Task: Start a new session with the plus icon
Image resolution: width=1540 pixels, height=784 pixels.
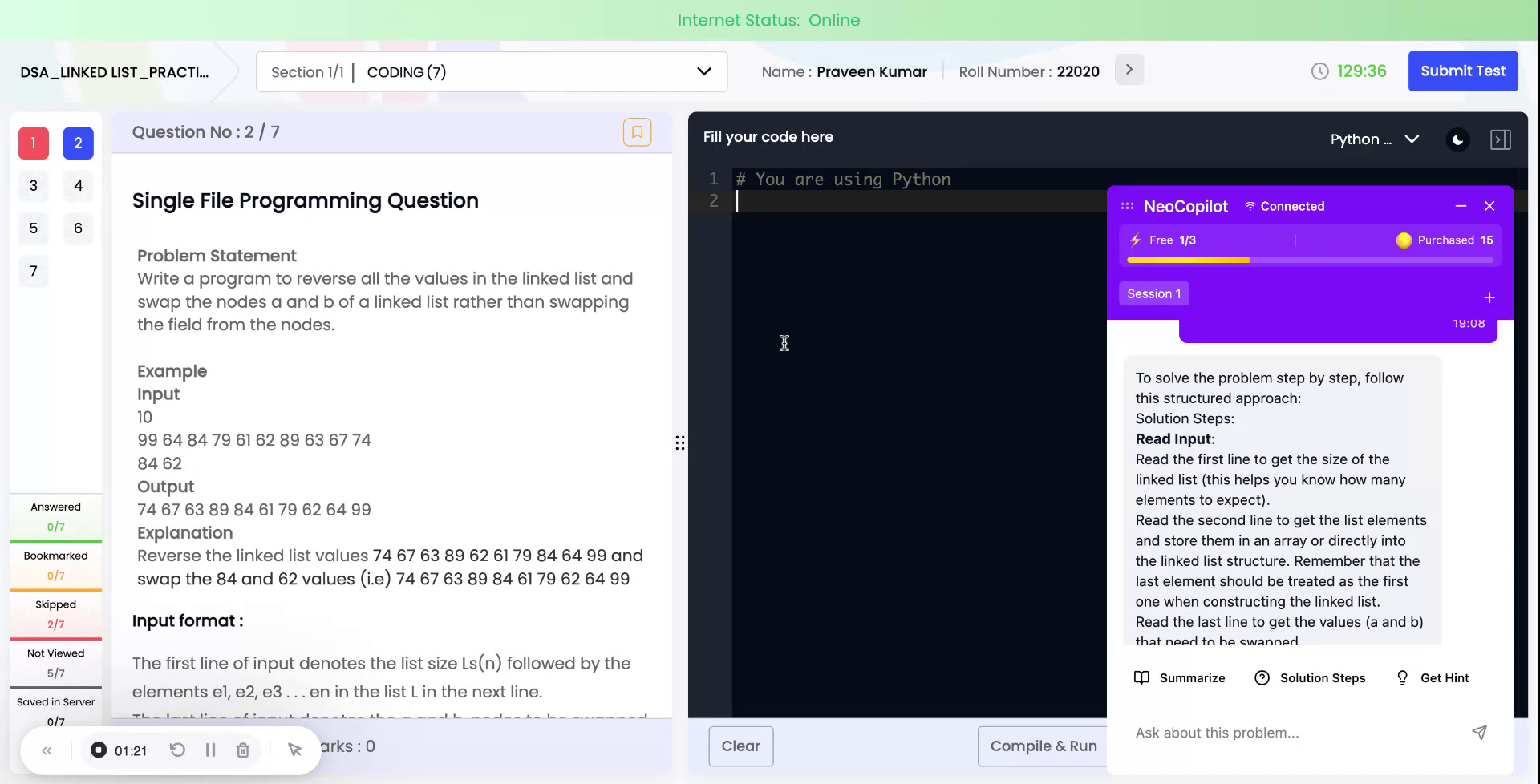Action: tap(1489, 297)
